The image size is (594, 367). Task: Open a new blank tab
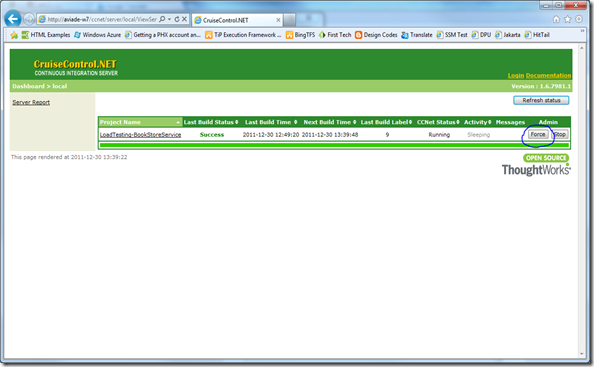coord(289,20)
